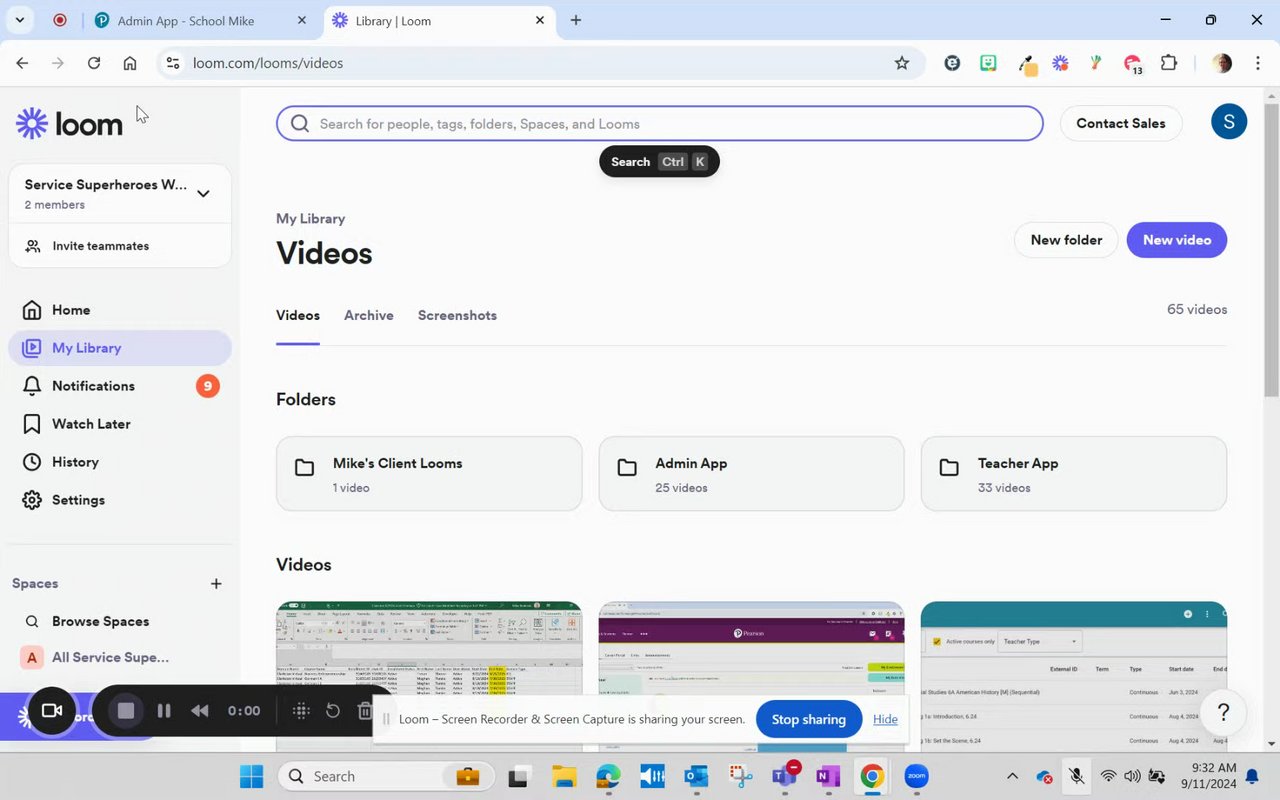The image size is (1280, 800).
Task: Click the Loom logo in sidebar
Action: click(x=69, y=123)
